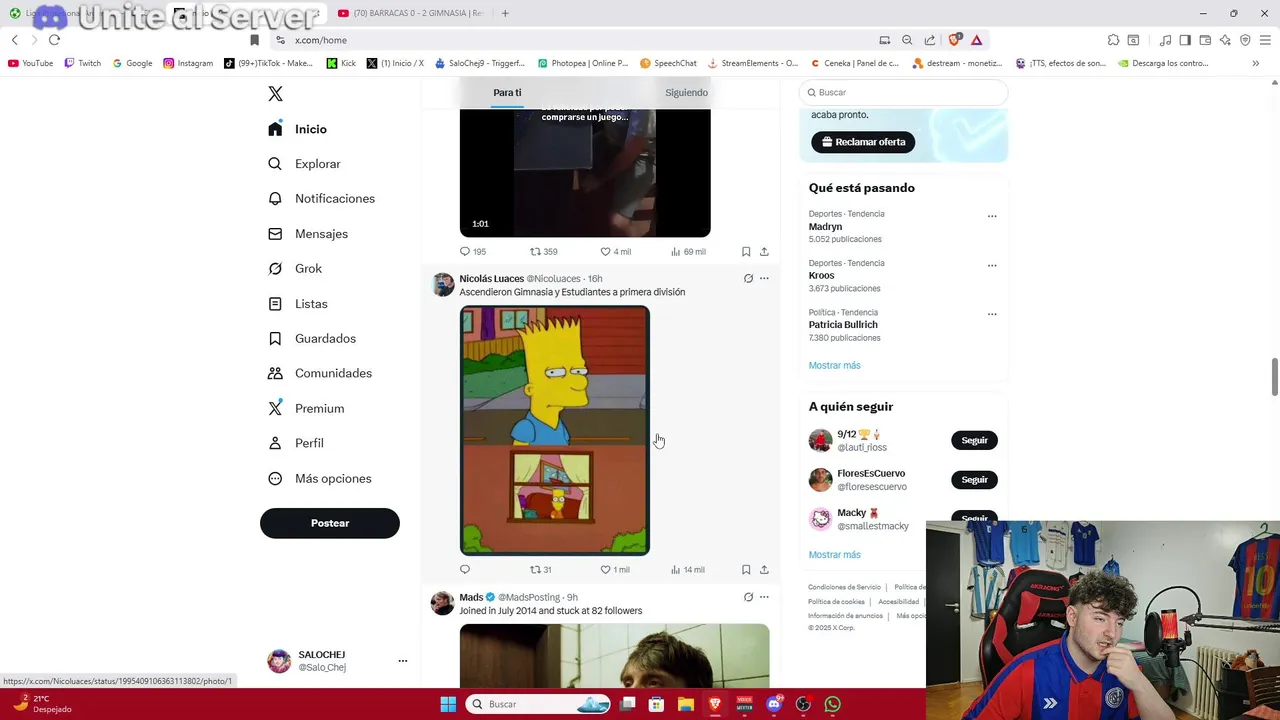Switch to Para ti tab
This screenshot has height=720, width=1280.
click(507, 92)
